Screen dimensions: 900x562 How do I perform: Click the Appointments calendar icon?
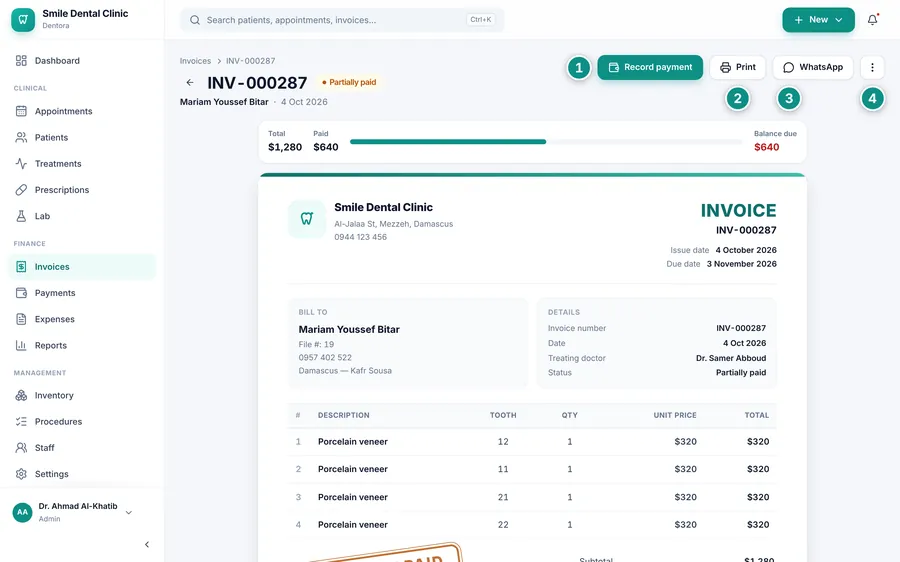21,111
